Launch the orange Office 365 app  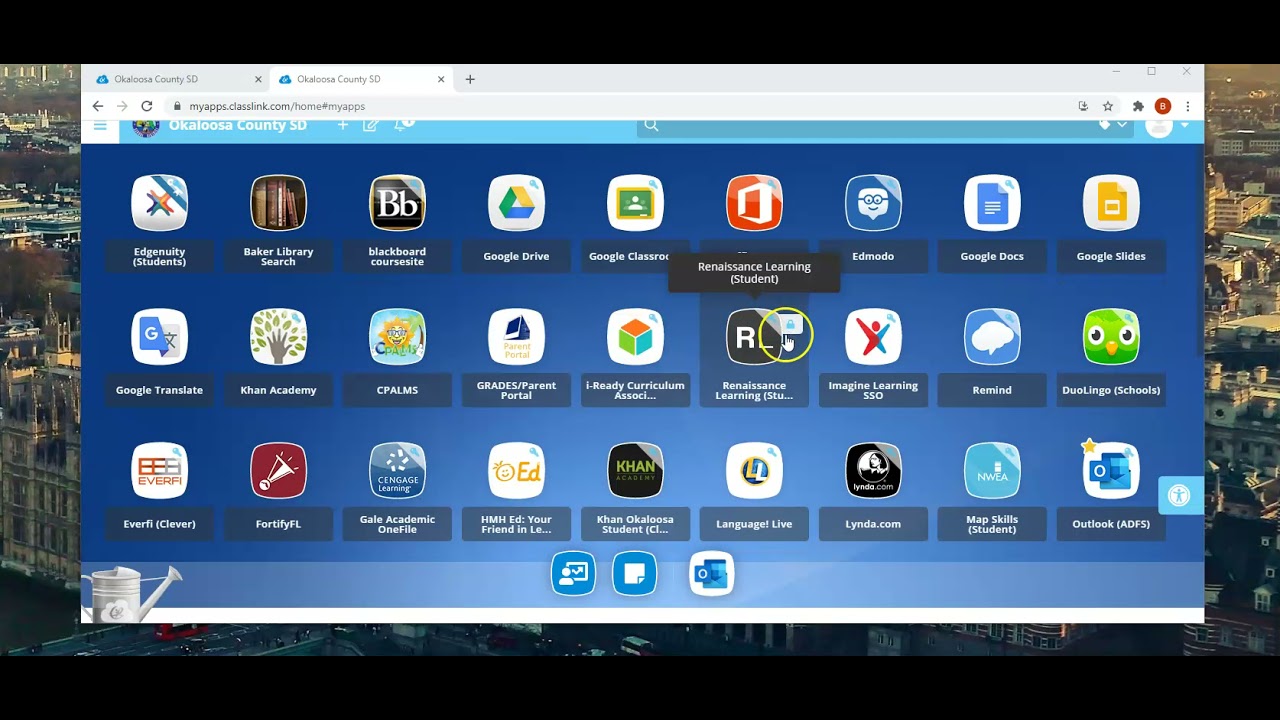coord(754,203)
